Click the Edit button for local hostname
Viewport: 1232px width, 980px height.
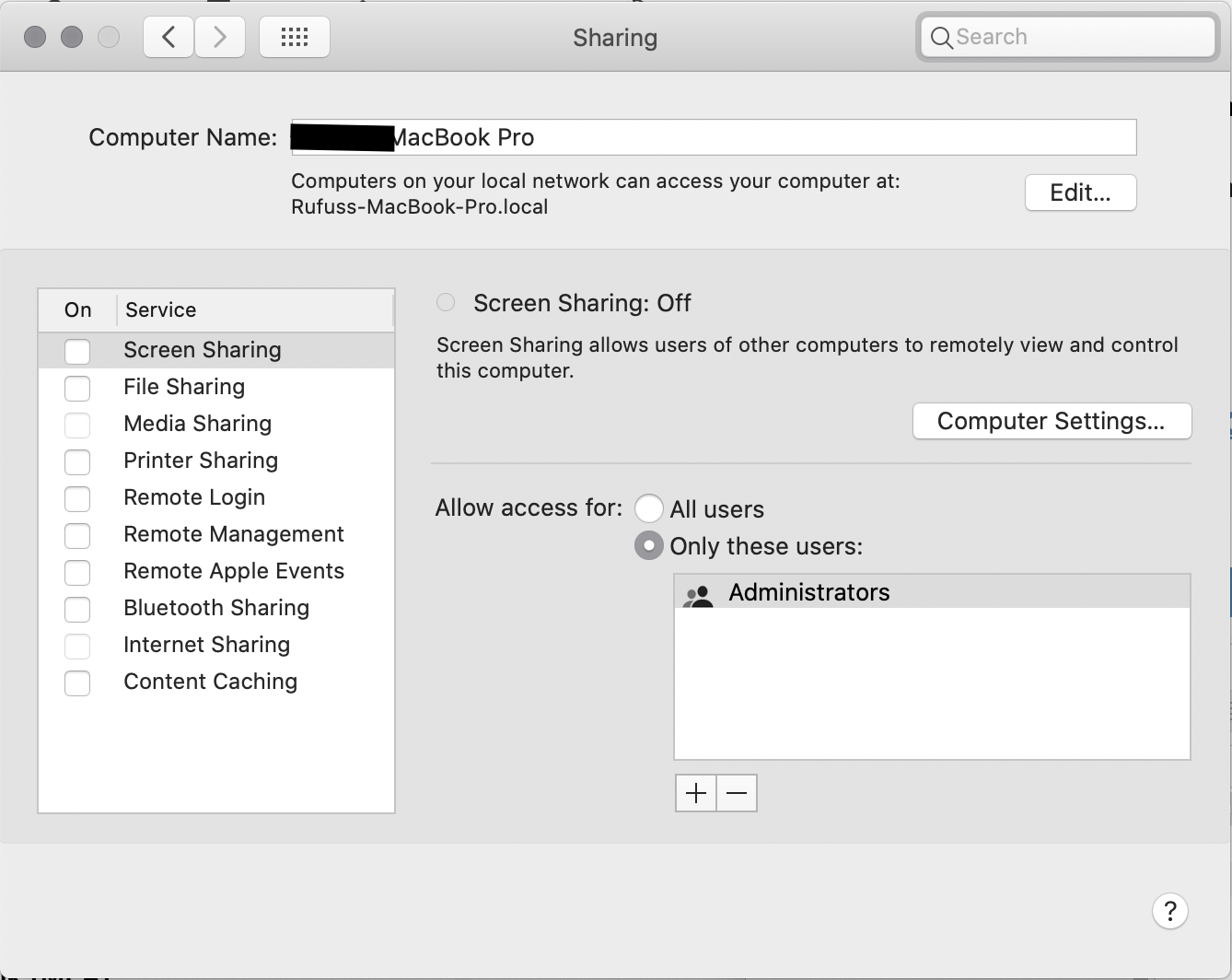click(1080, 192)
